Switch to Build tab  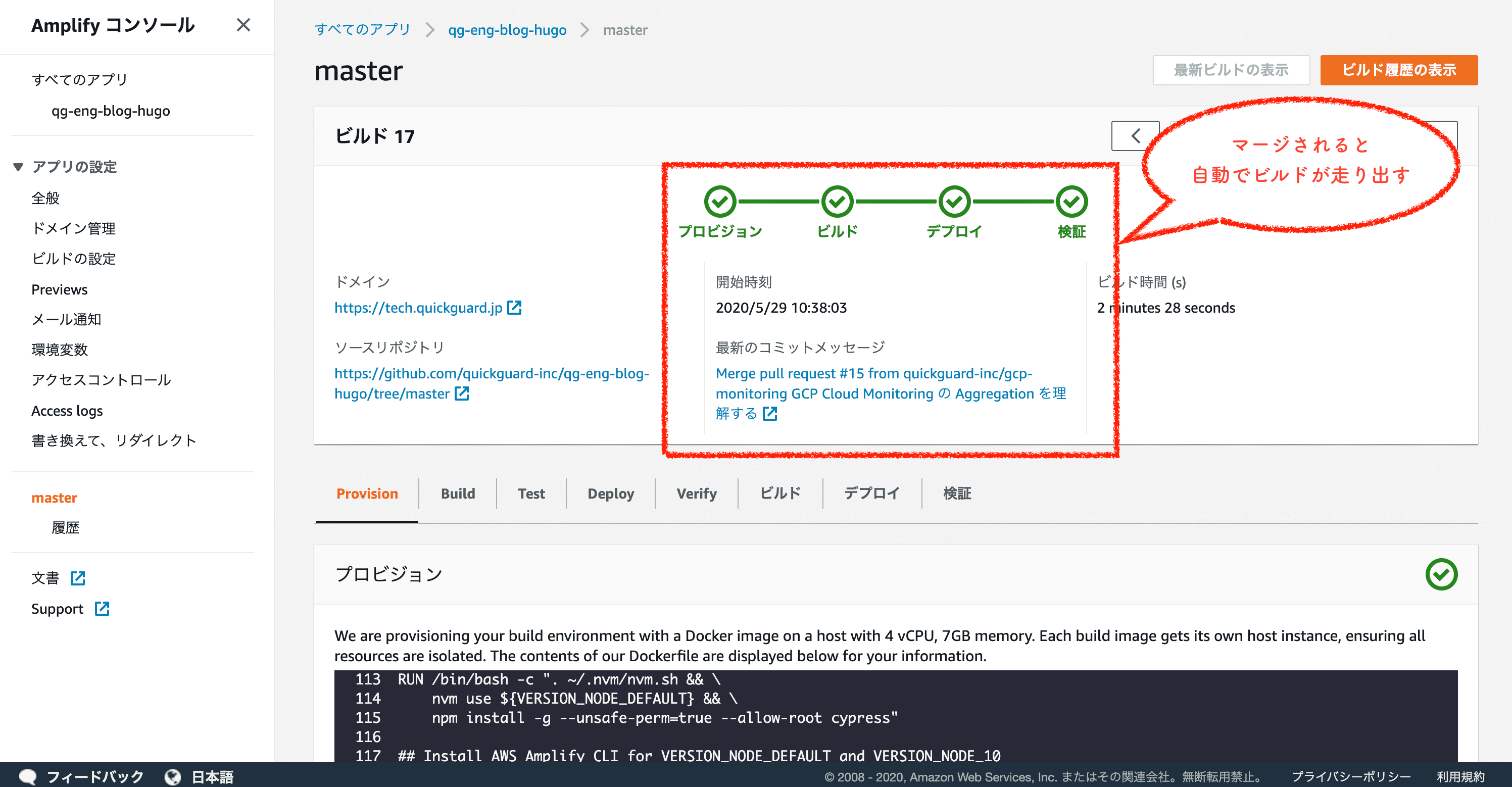pyautogui.click(x=458, y=494)
